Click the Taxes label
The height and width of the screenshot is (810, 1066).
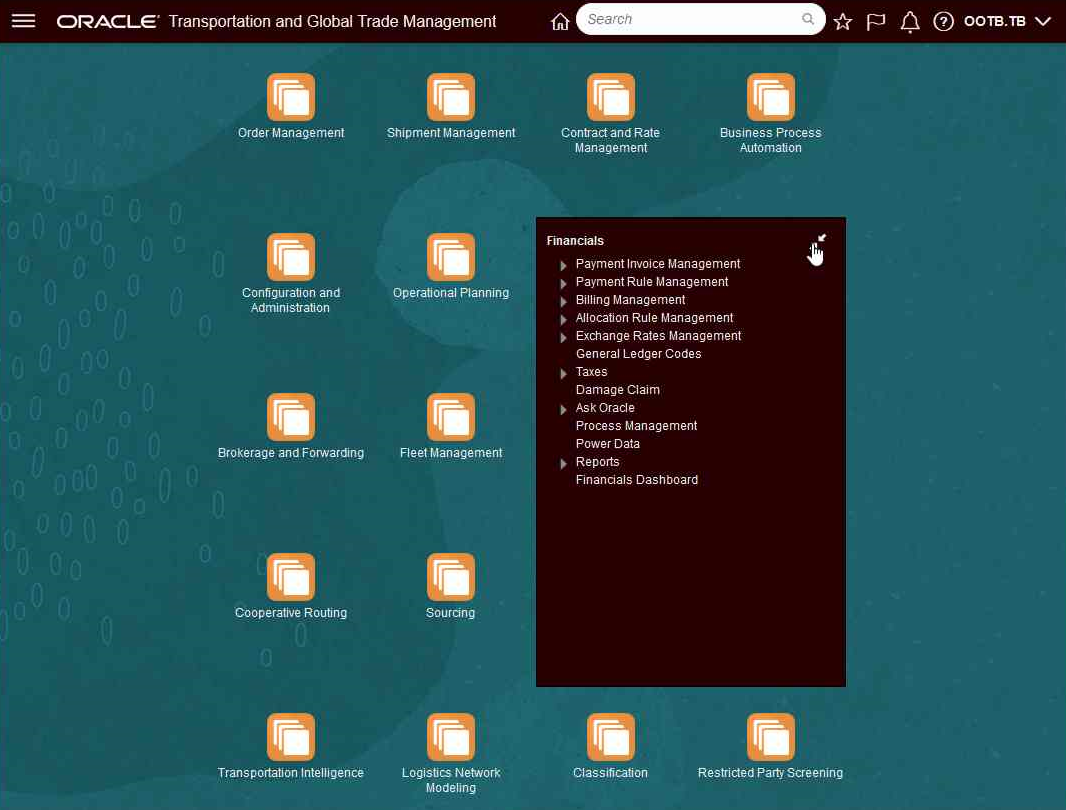tap(591, 372)
